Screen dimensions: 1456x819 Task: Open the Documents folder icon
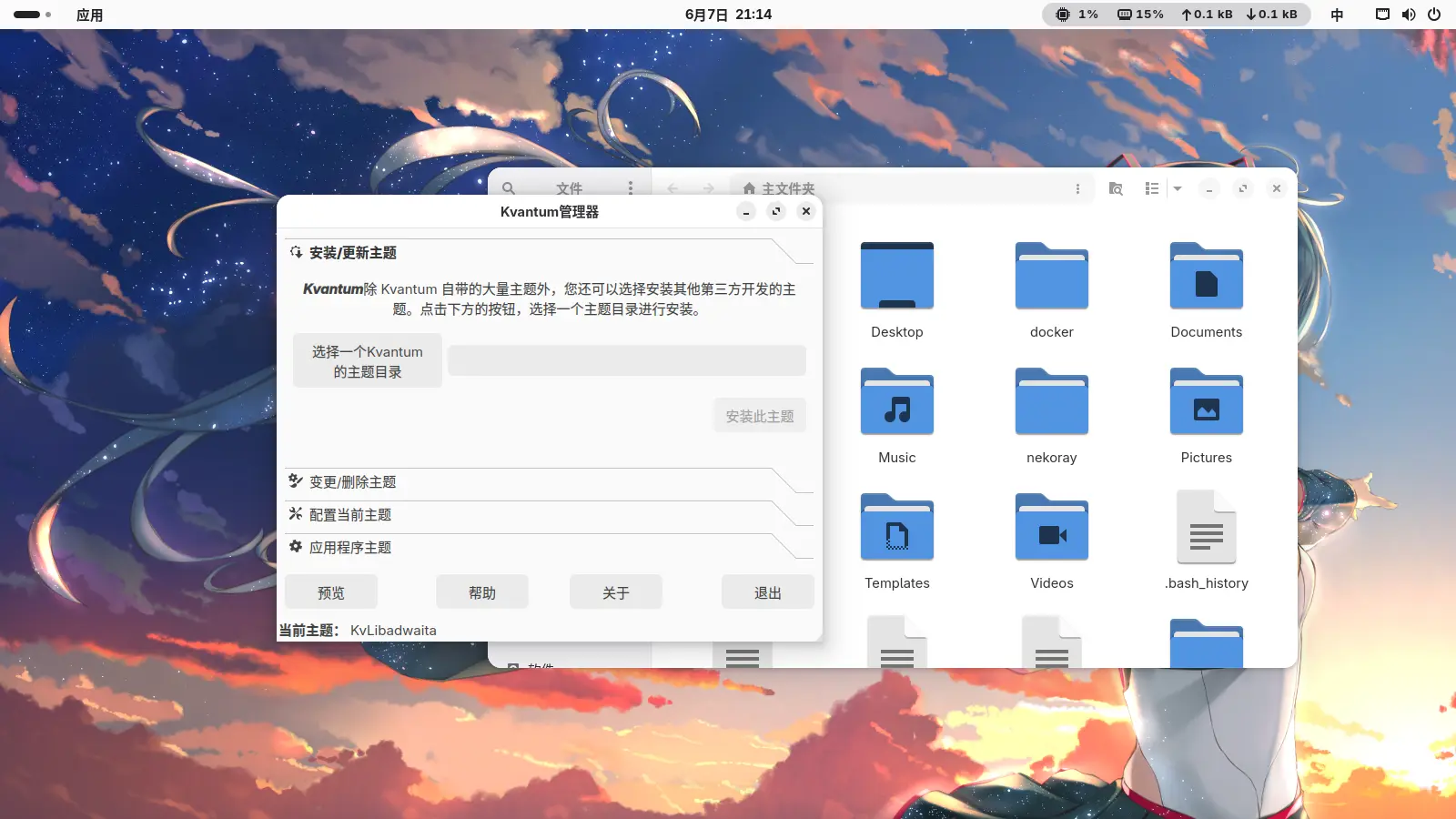[x=1207, y=277]
